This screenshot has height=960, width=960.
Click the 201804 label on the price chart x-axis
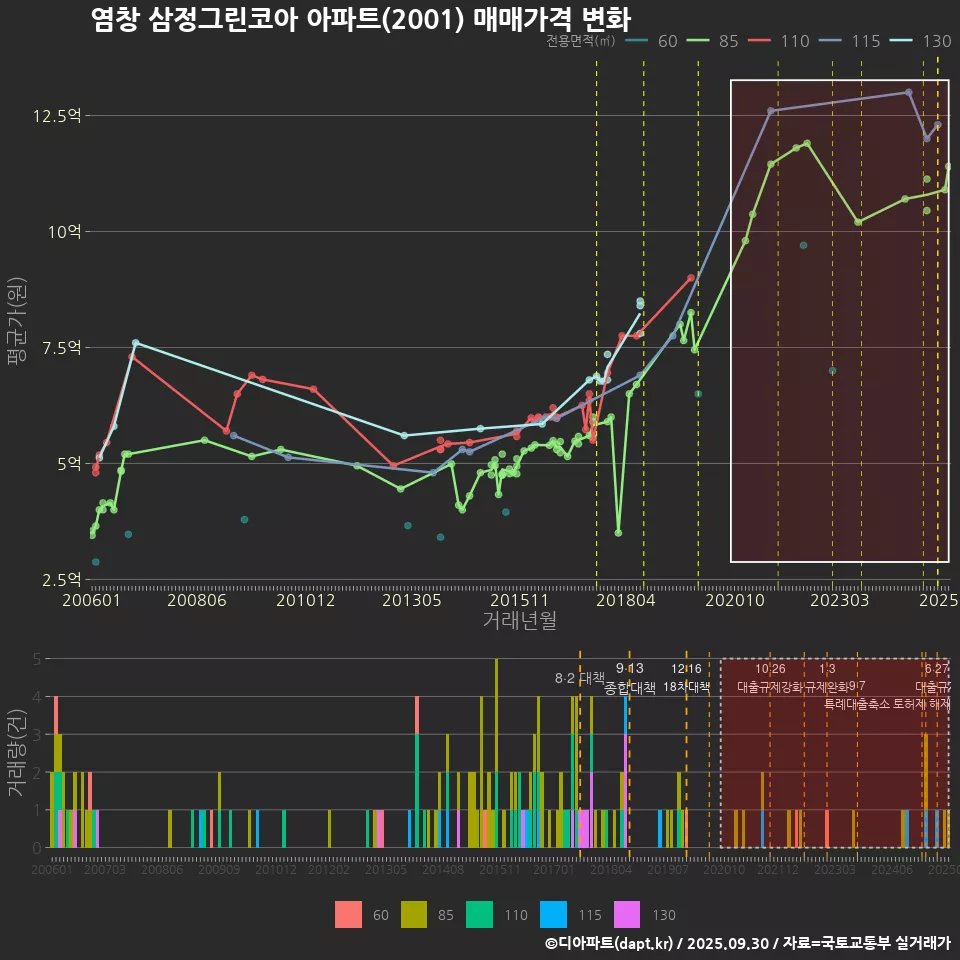(x=620, y=600)
